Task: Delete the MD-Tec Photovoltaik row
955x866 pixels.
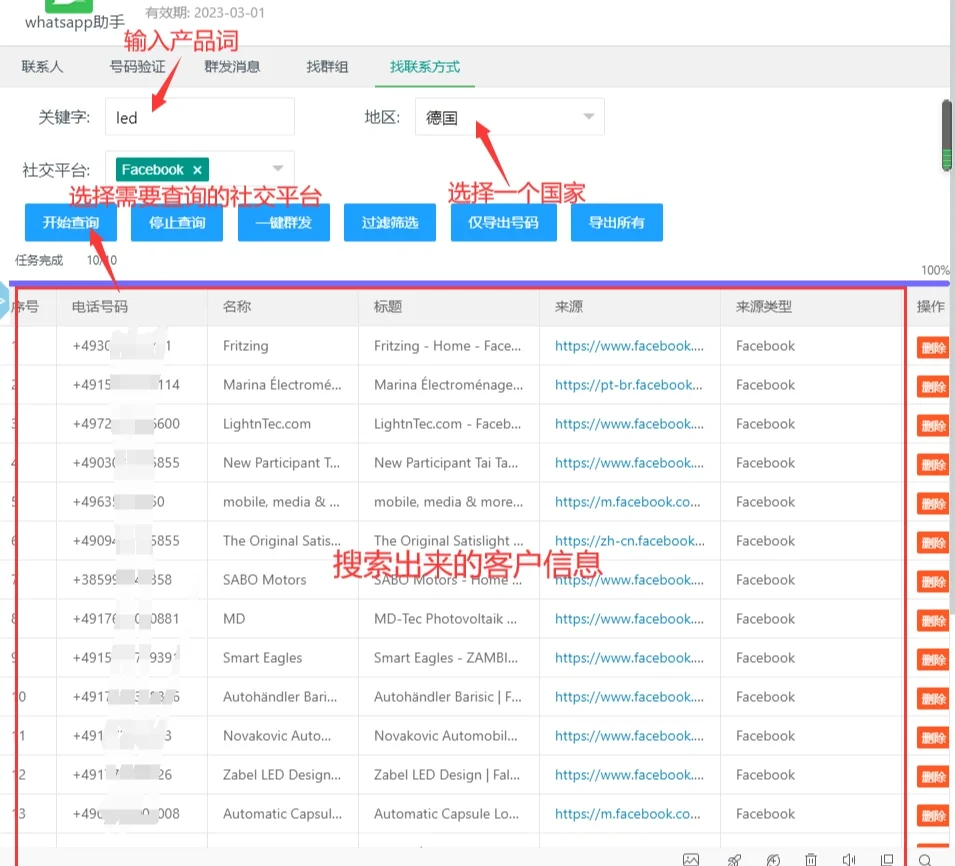Action: point(932,621)
